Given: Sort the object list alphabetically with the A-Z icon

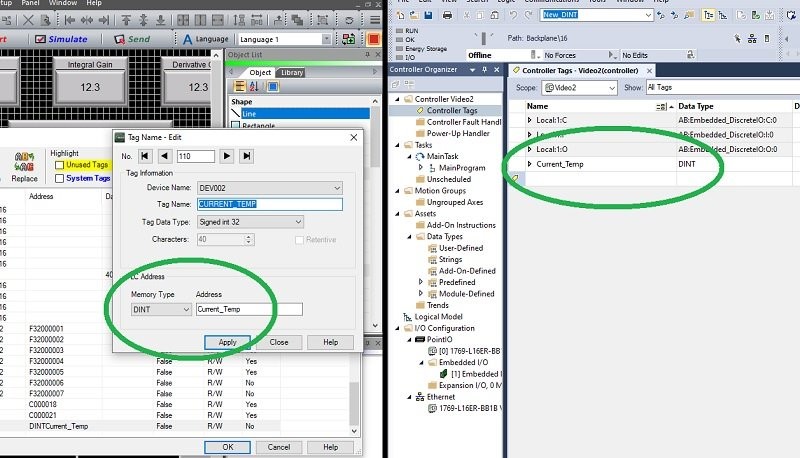Looking at the screenshot, I should click(x=254, y=86).
